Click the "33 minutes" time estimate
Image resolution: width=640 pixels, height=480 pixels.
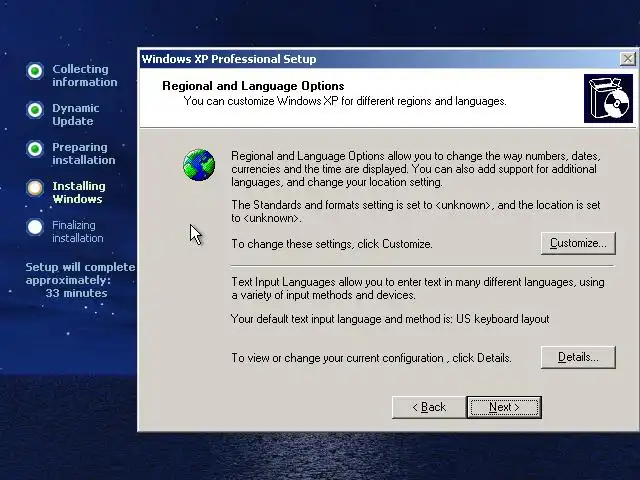click(76, 293)
